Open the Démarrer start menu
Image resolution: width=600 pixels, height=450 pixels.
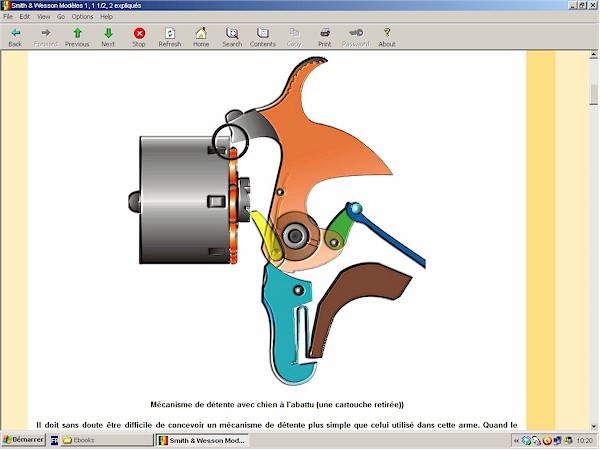point(24,440)
